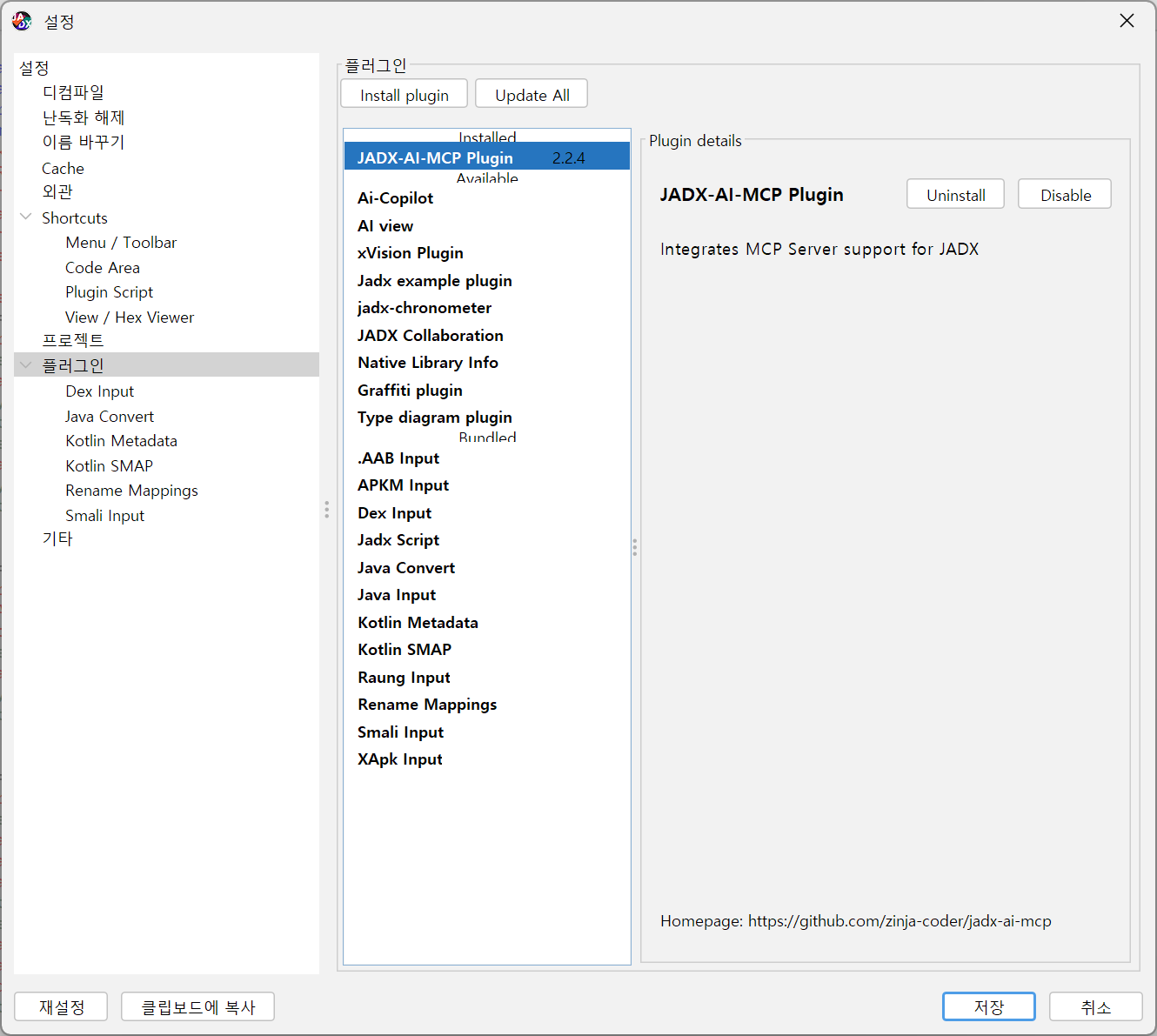The width and height of the screenshot is (1157, 1036).
Task: Open the 외관 appearance section
Action: coord(57,191)
